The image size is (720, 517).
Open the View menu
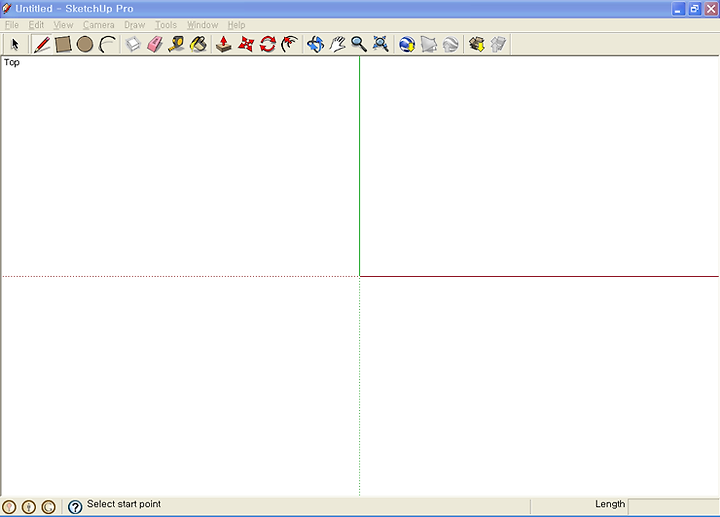(x=63, y=25)
